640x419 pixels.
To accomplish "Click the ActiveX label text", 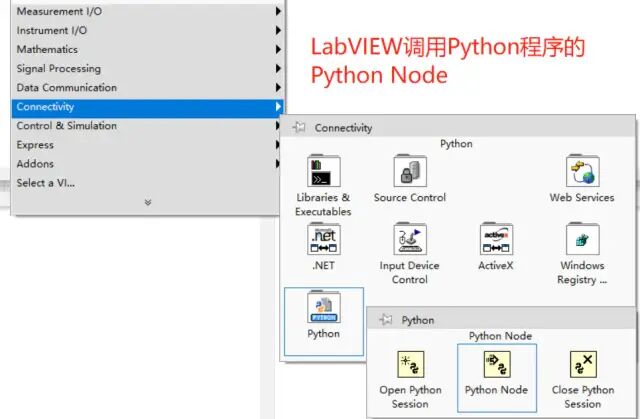I will (496, 266).
